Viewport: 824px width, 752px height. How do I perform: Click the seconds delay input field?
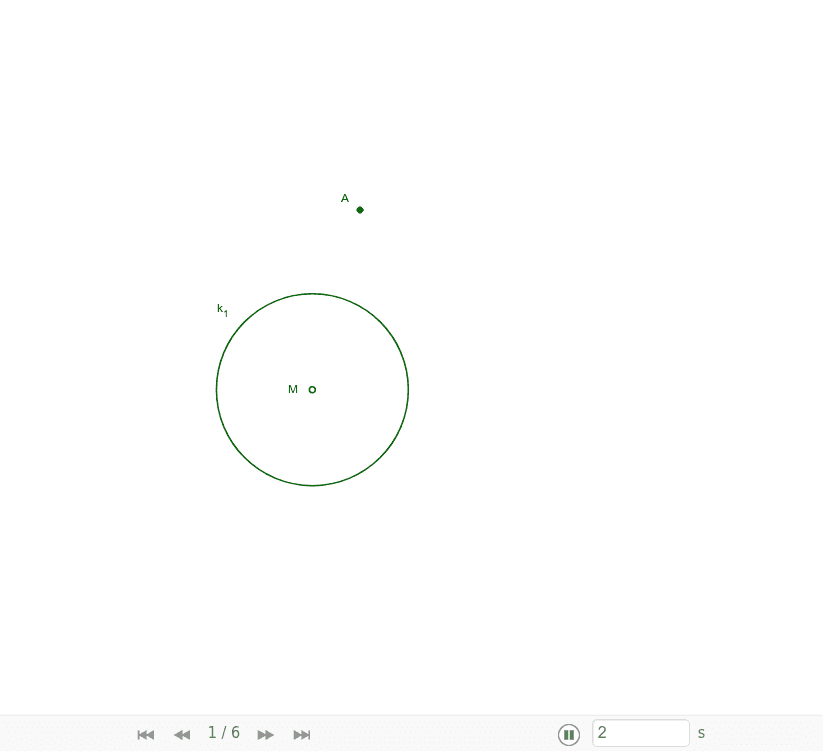point(641,733)
